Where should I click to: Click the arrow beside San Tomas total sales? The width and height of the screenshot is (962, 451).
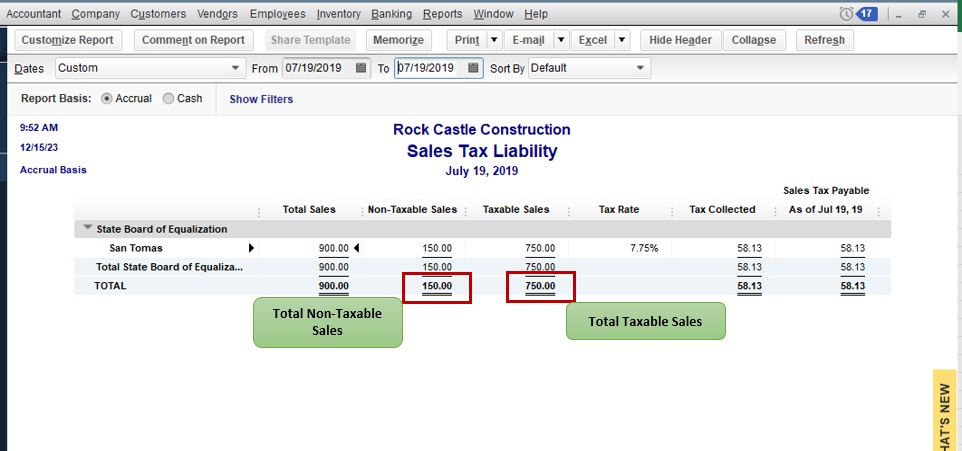[356, 249]
